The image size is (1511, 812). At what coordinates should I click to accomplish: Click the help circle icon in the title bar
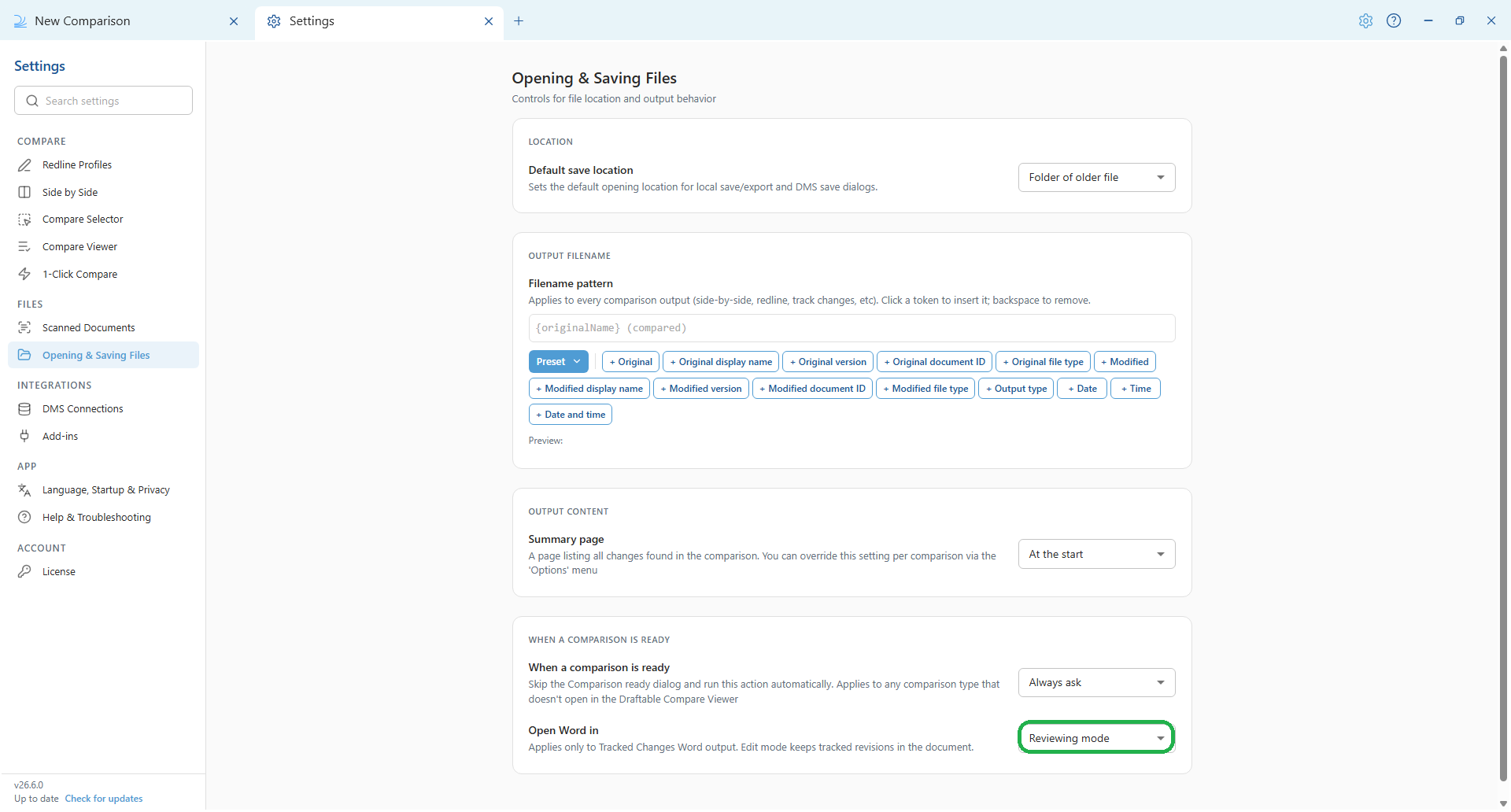pyautogui.click(x=1394, y=21)
